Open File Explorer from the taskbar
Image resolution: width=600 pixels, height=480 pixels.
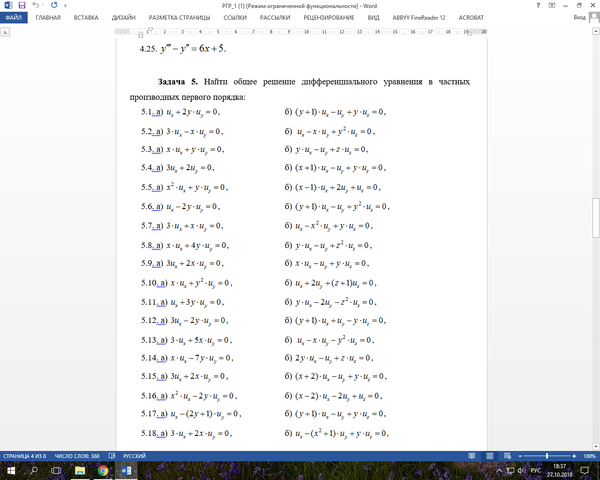80,472
